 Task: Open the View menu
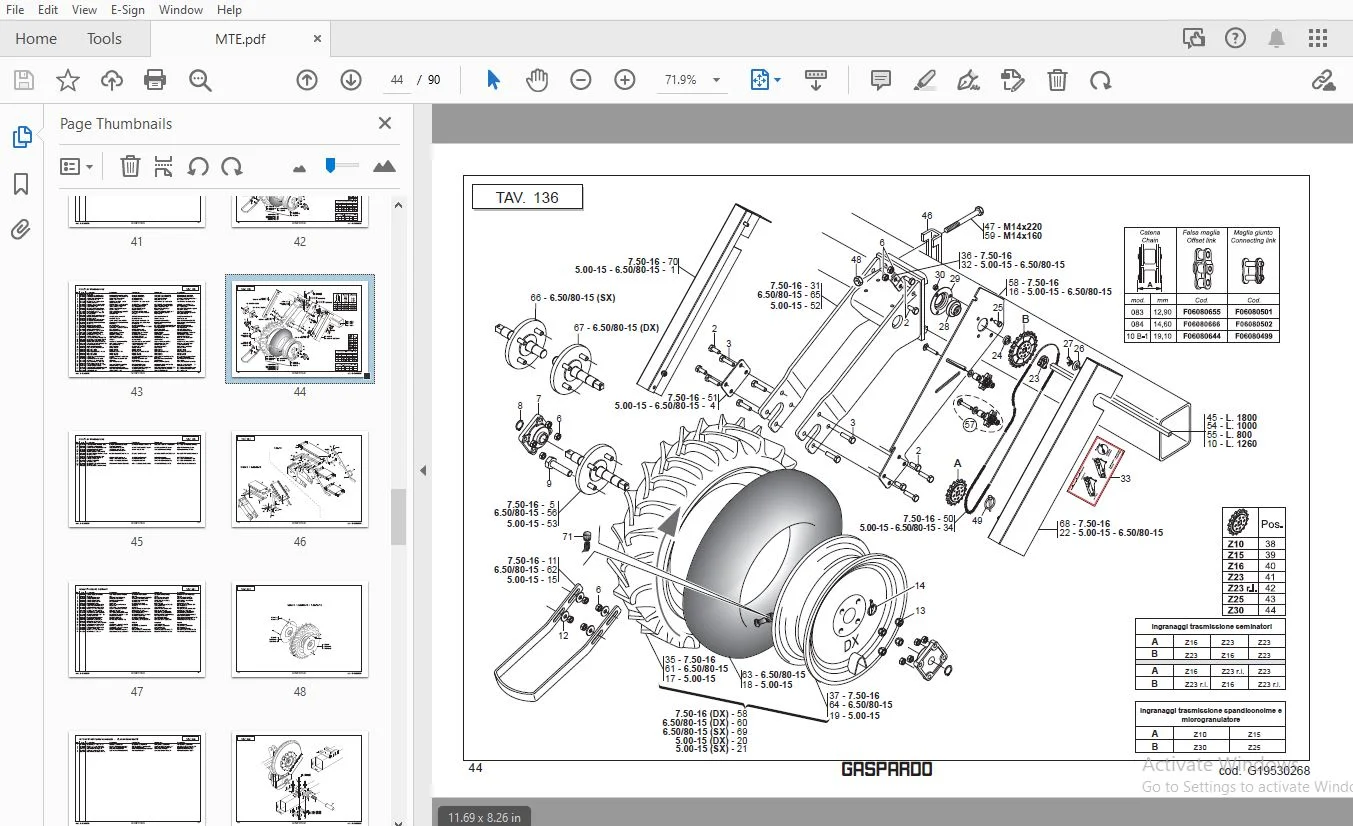[x=85, y=10]
